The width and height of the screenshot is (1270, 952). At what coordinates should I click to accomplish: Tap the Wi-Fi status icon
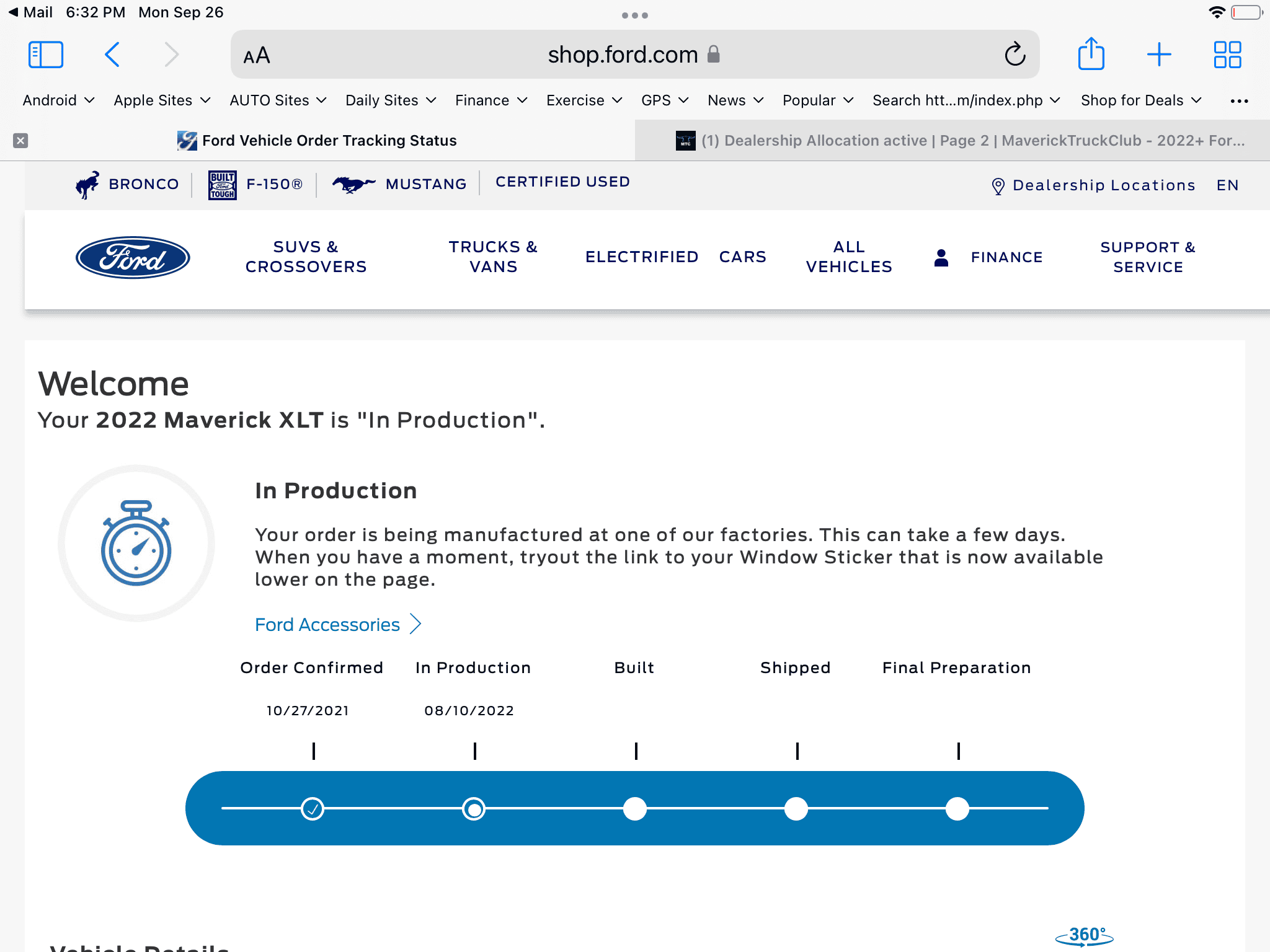click(1217, 12)
